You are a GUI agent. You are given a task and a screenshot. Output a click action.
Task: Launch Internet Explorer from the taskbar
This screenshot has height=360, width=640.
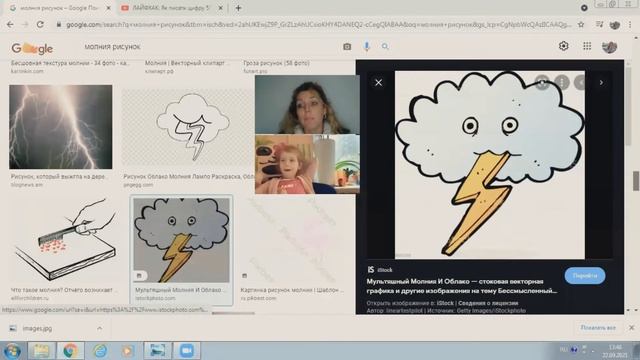point(100,351)
